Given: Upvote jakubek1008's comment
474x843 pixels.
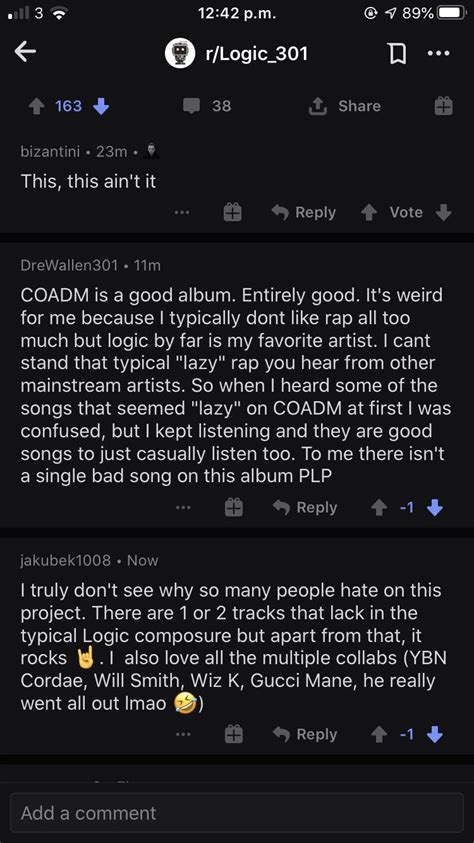Looking at the screenshot, I should click(379, 734).
